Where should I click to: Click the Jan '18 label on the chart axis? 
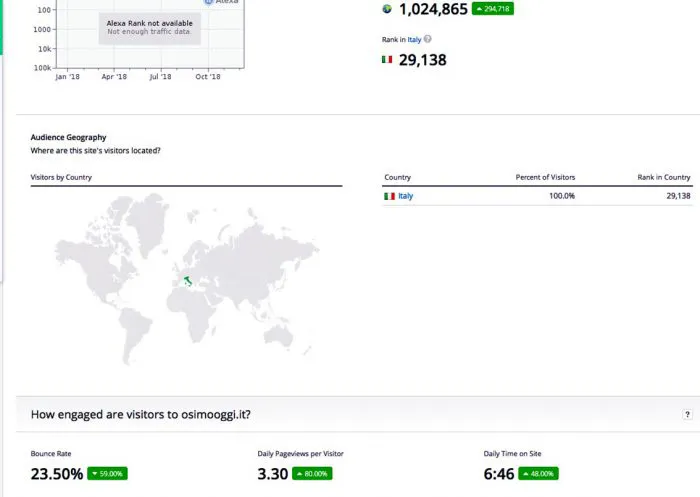(x=67, y=76)
